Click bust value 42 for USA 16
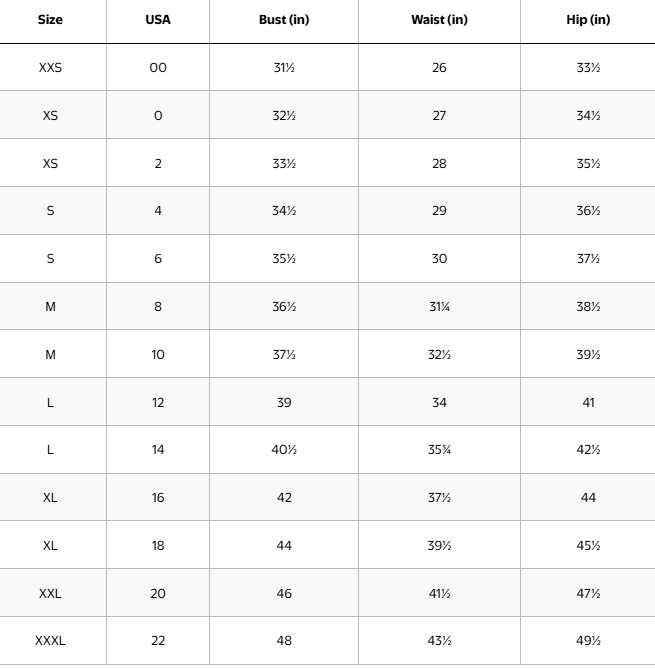The height and width of the screenshot is (670, 655). [x=284, y=498]
